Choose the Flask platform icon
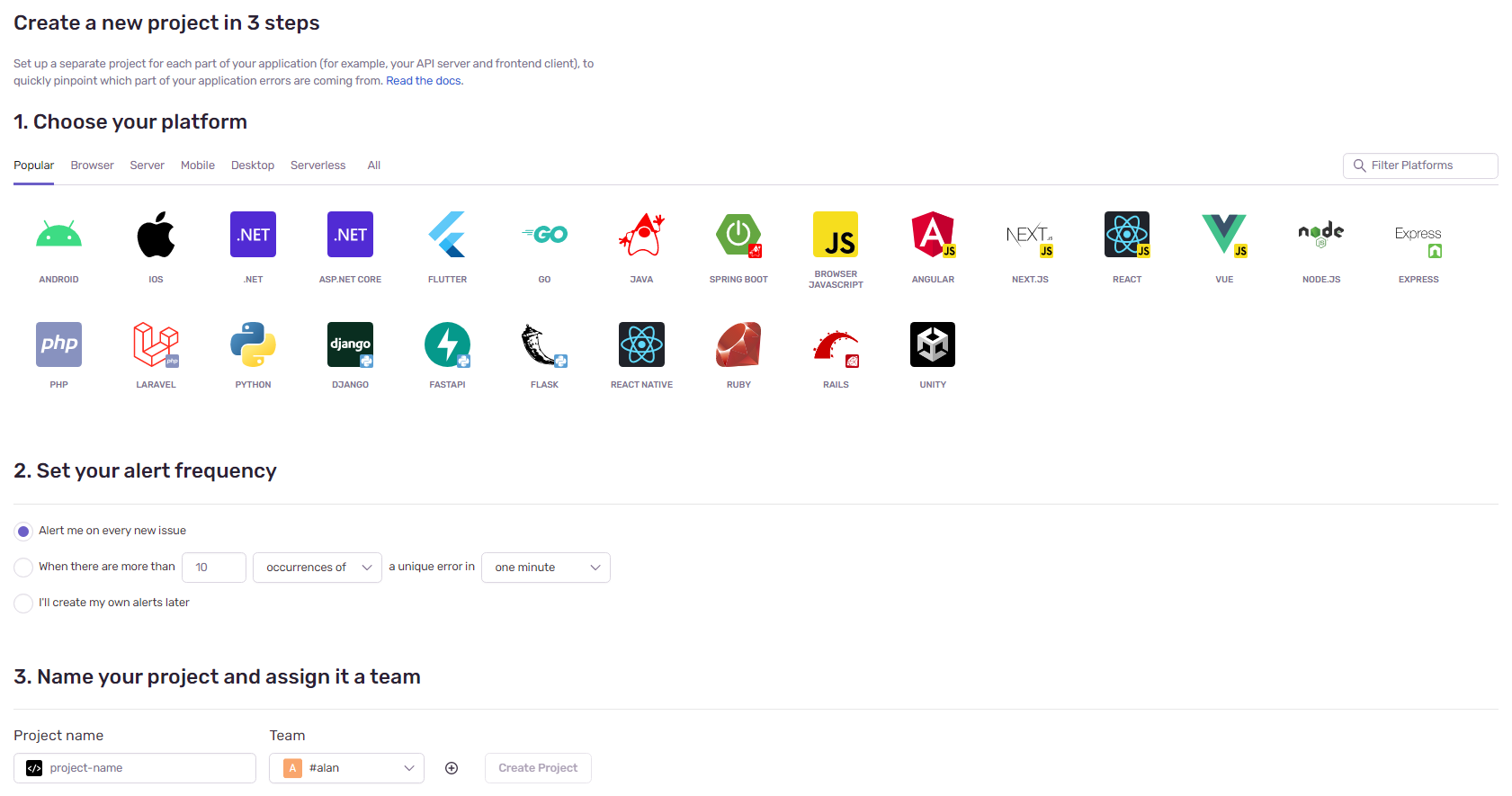The image size is (1512, 796). pyautogui.click(x=544, y=344)
